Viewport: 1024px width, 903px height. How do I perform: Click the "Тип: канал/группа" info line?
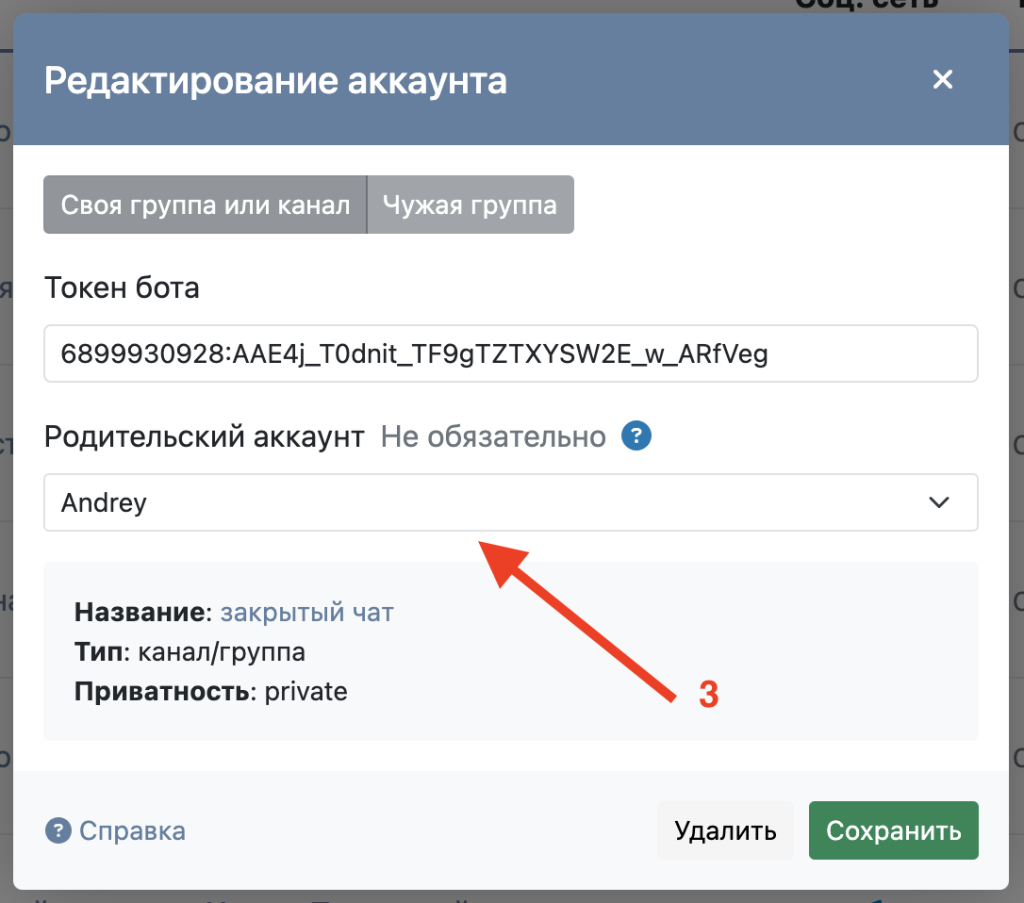point(190,652)
